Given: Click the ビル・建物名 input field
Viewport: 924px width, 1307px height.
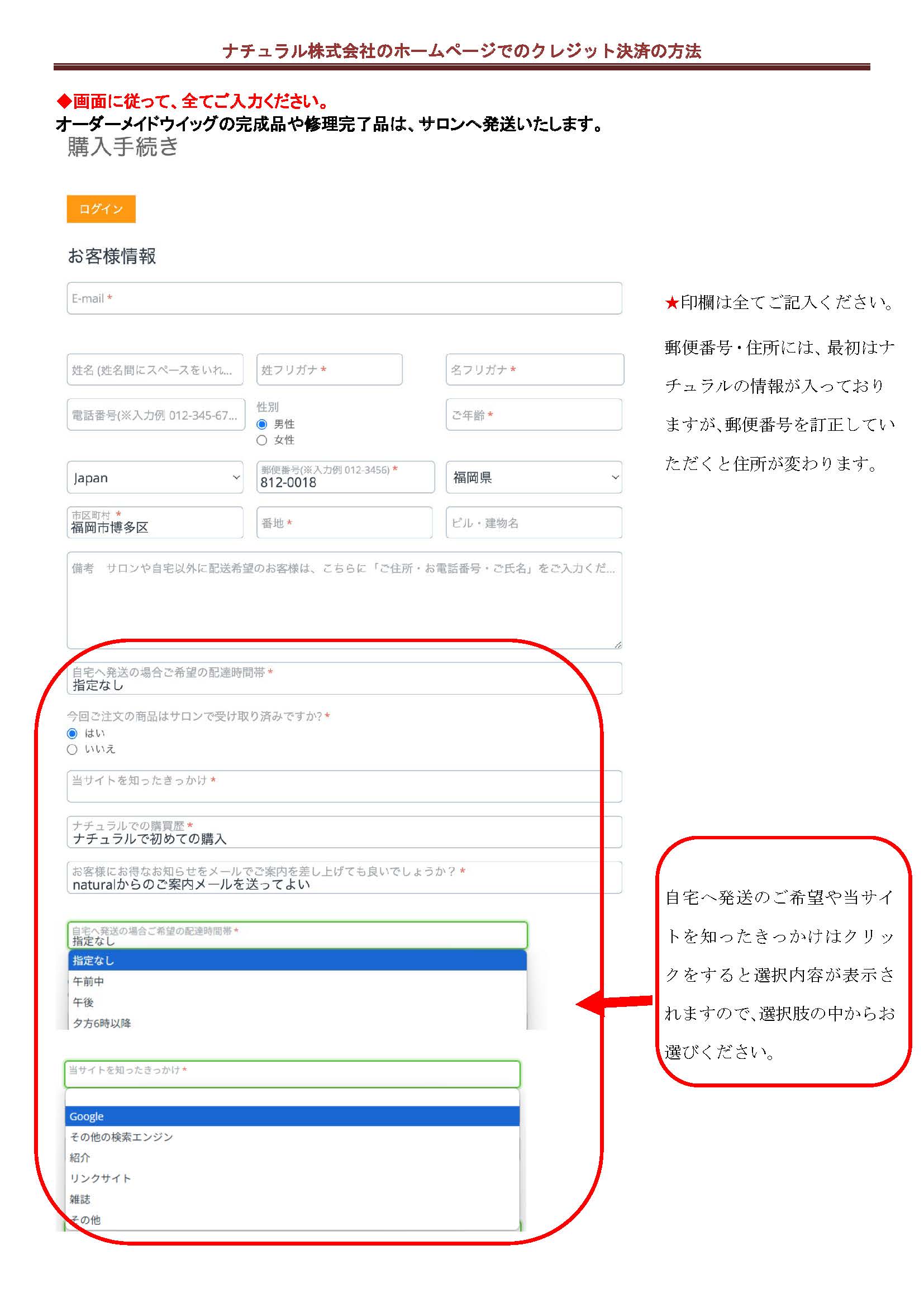Looking at the screenshot, I should [x=533, y=522].
